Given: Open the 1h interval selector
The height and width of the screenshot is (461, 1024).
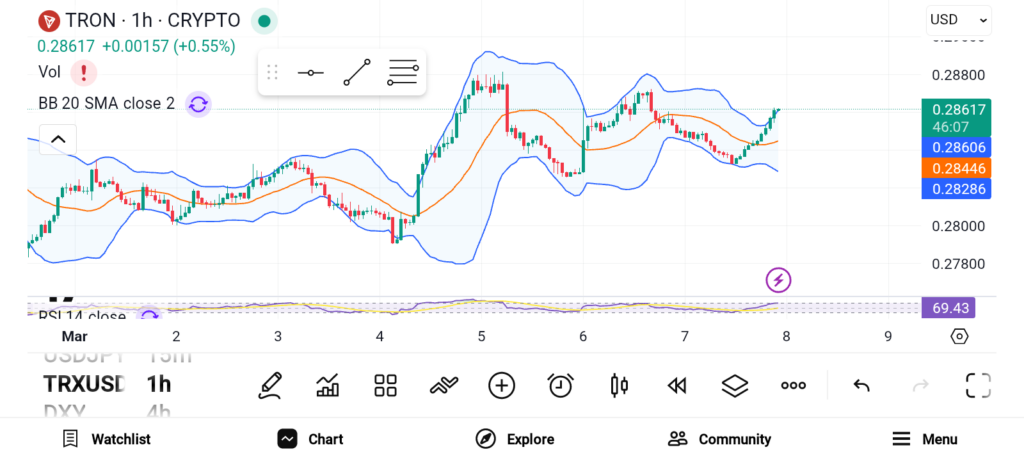Looking at the screenshot, I should [159, 384].
